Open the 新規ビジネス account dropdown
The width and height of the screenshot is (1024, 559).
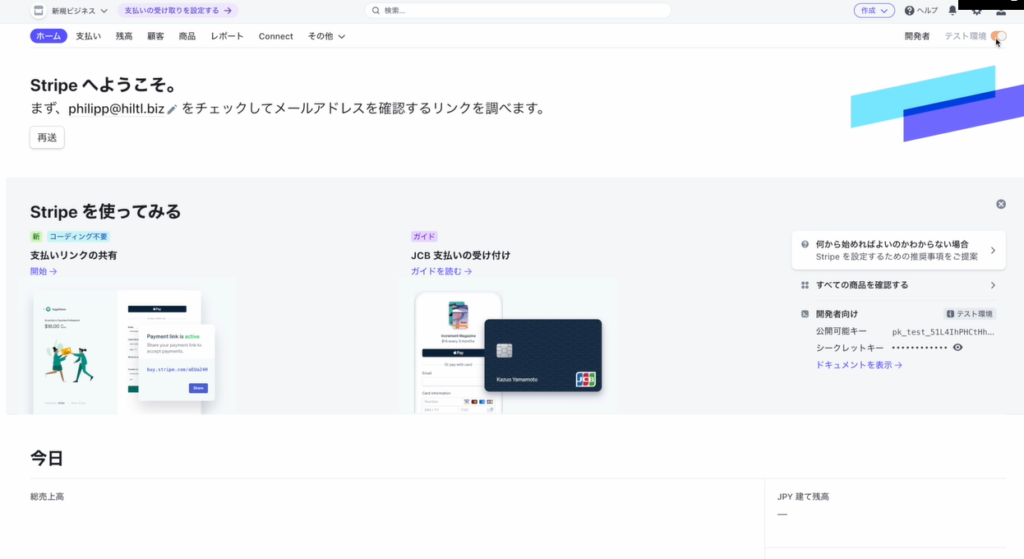pos(80,10)
